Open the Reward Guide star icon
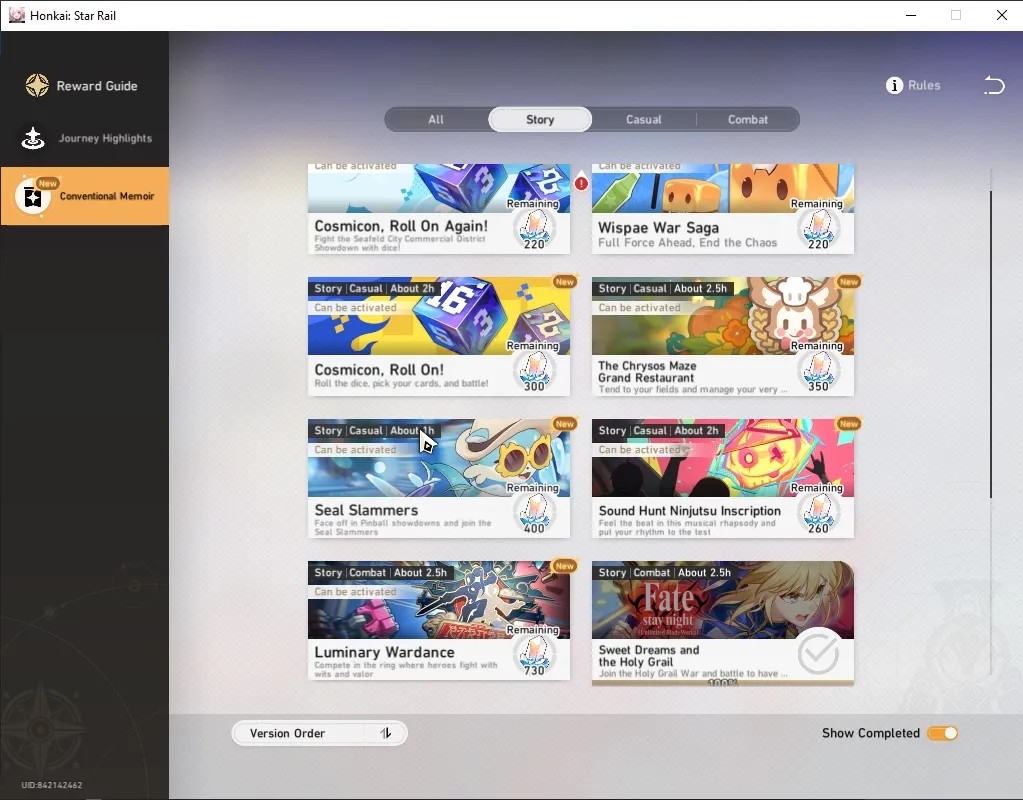The width and height of the screenshot is (1023, 800). click(x=37, y=85)
